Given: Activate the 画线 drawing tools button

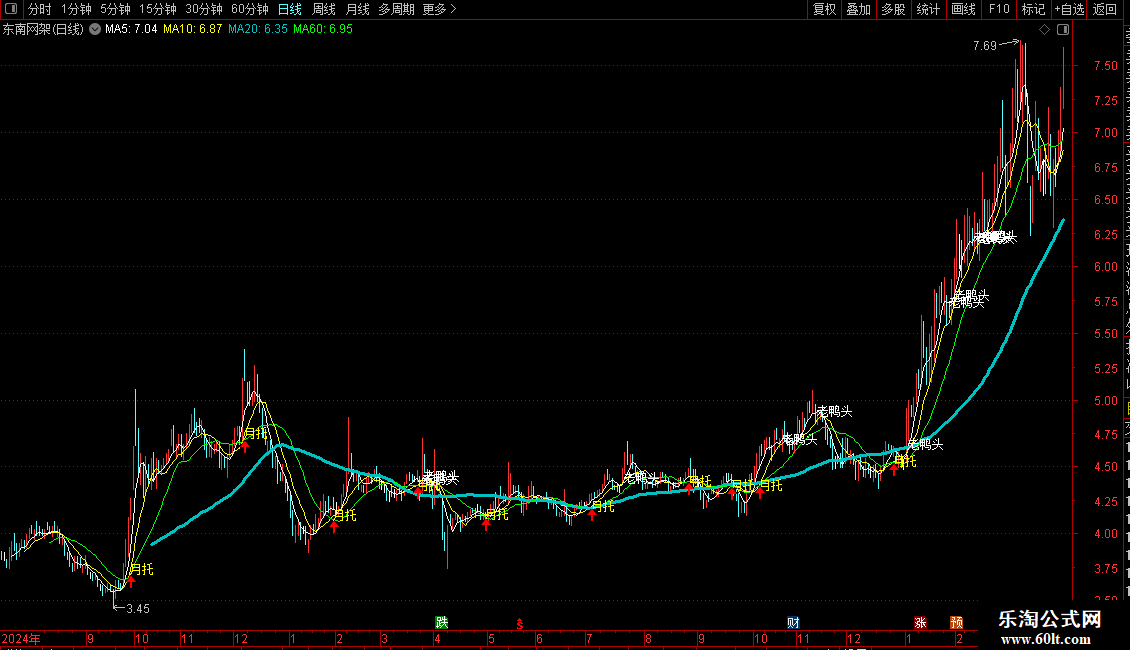Looking at the screenshot, I should (x=964, y=9).
